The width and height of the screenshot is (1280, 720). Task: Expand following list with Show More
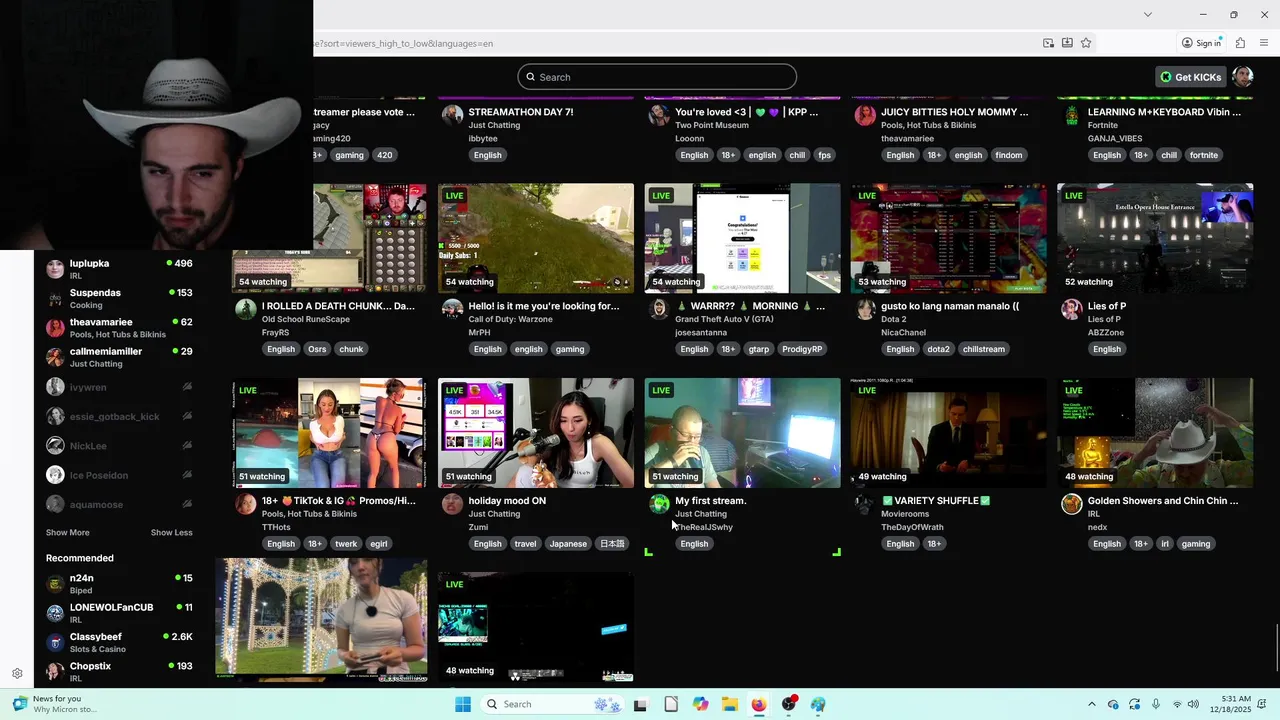[67, 532]
